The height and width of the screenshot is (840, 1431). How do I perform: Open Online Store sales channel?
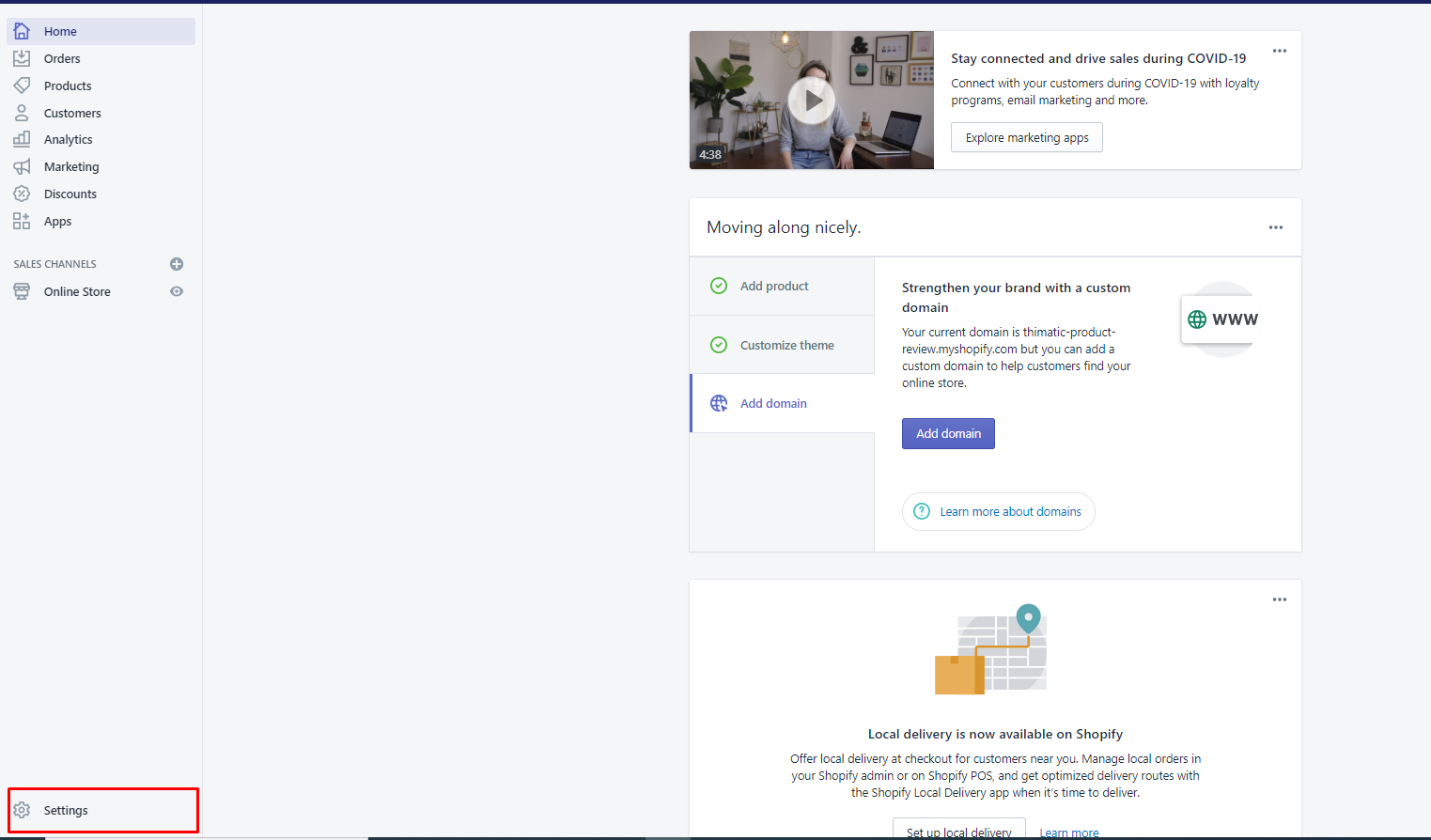tap(77, 291)
